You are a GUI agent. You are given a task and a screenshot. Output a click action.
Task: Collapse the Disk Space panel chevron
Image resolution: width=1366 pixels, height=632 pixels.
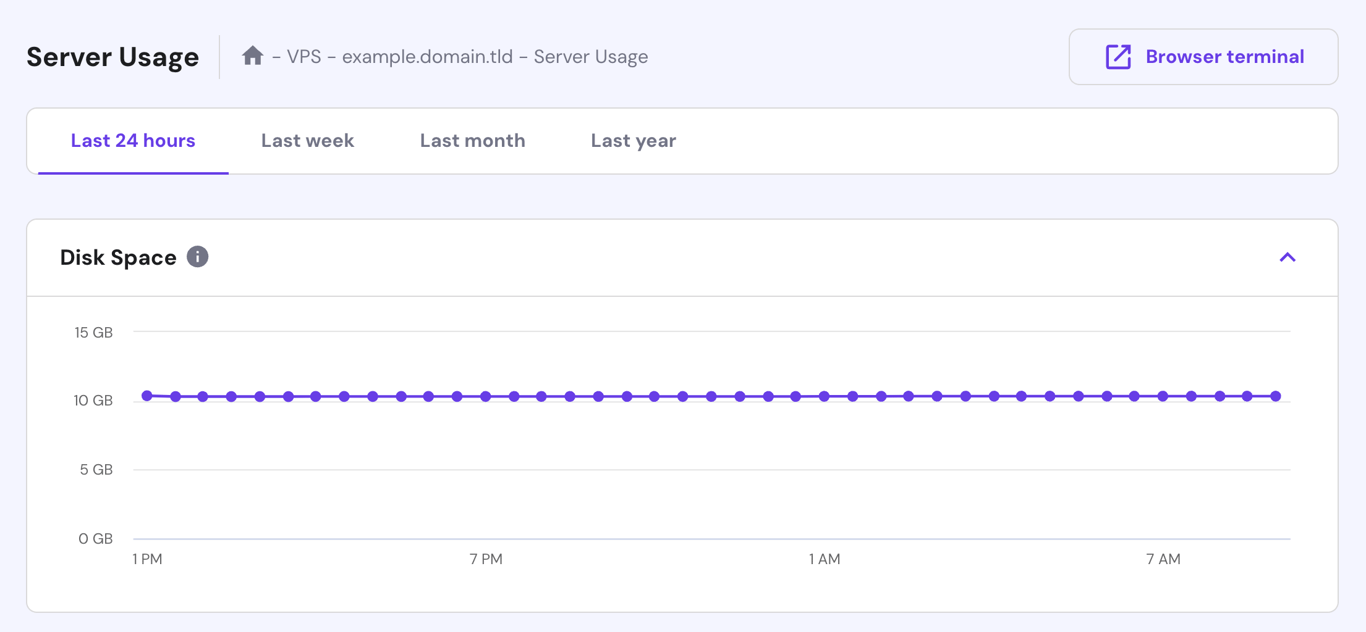(1287, 257)
